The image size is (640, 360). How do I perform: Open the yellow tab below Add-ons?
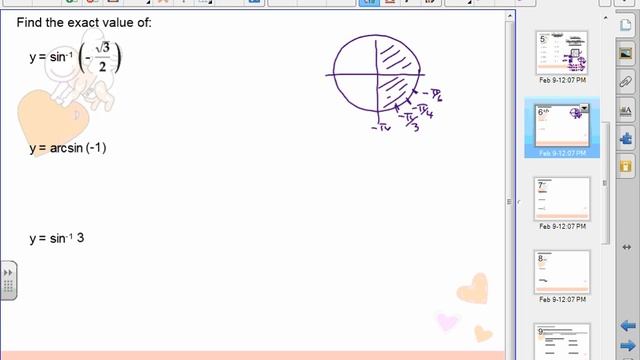coord(626,166)
